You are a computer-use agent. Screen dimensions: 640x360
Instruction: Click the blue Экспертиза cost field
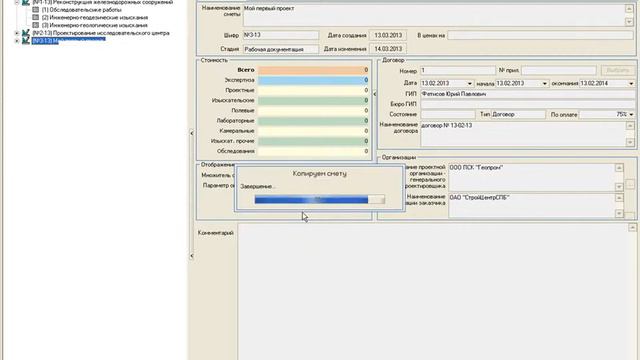pyautogui.click(x=313, y=80)
